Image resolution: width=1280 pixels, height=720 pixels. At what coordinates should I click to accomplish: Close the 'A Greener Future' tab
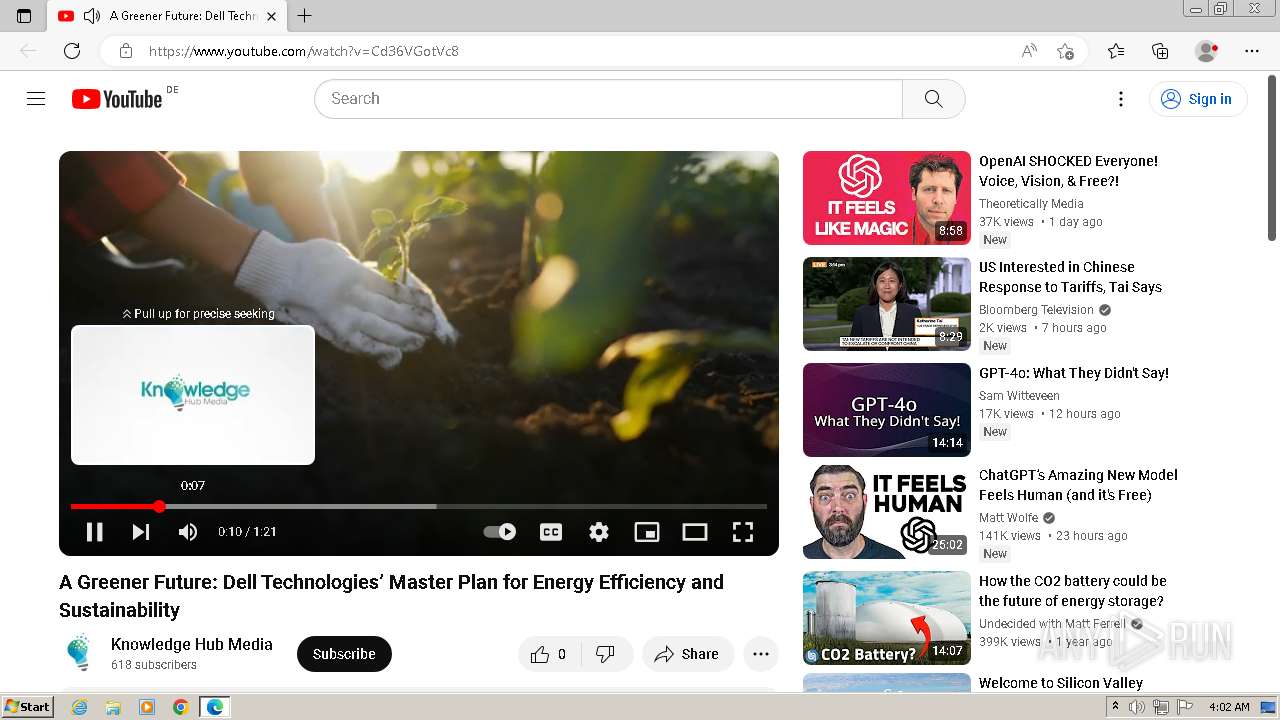pyautogui.click(x=271, y=16)
